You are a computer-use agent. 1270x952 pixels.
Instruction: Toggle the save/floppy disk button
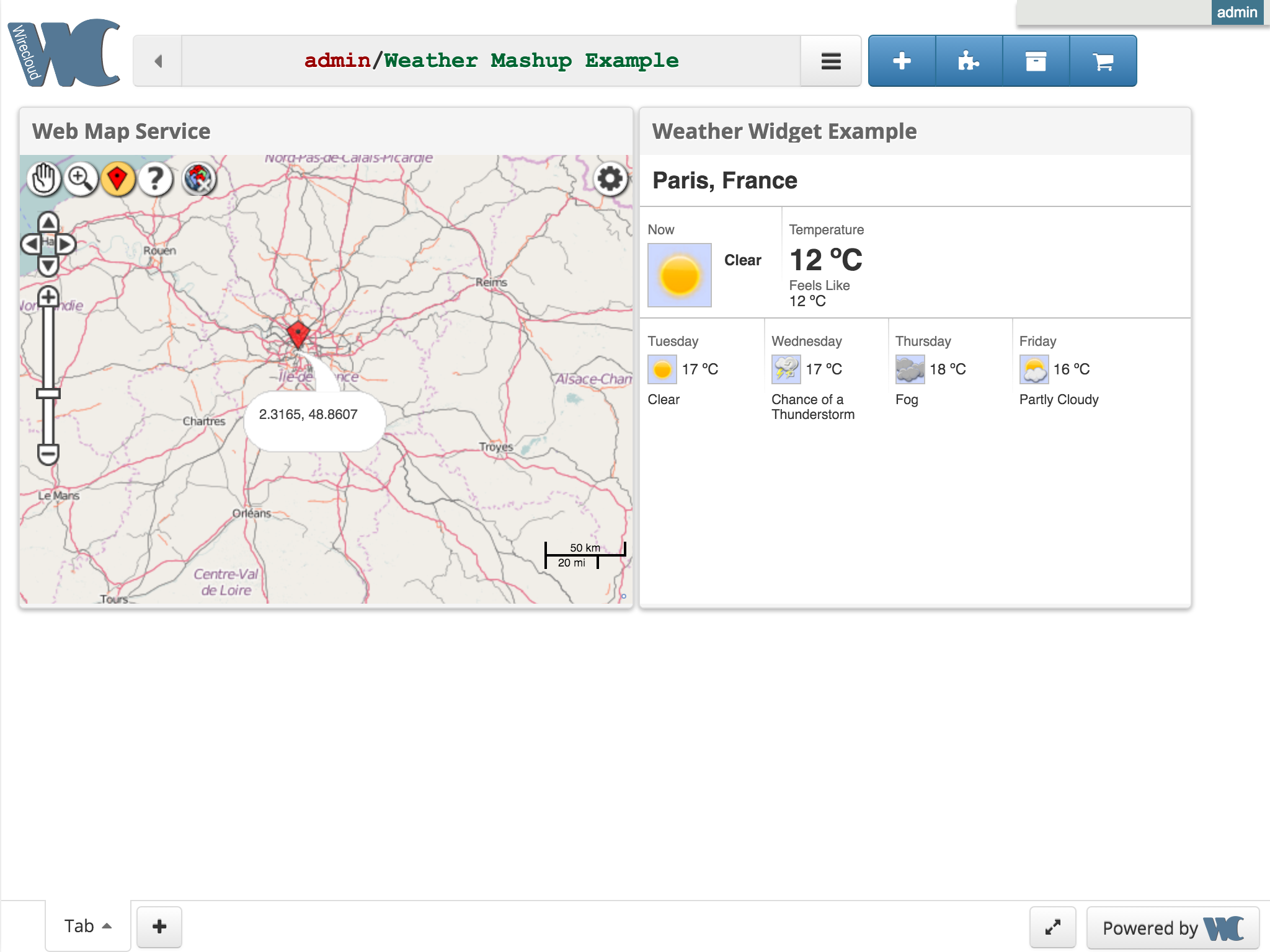click(1035, 62)
